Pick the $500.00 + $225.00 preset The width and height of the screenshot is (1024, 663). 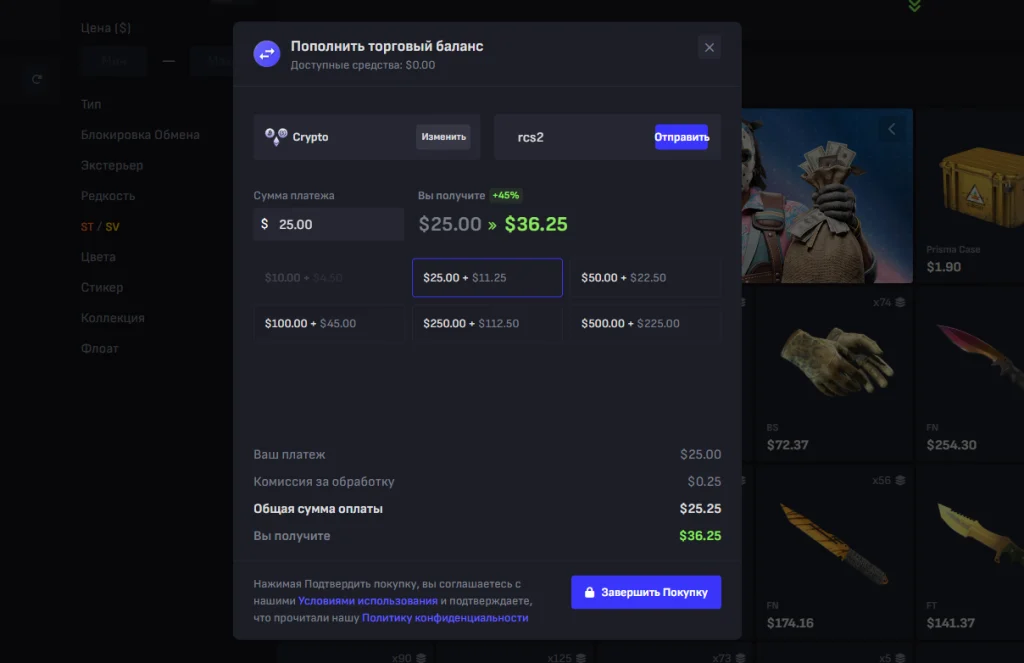(645, 323)
